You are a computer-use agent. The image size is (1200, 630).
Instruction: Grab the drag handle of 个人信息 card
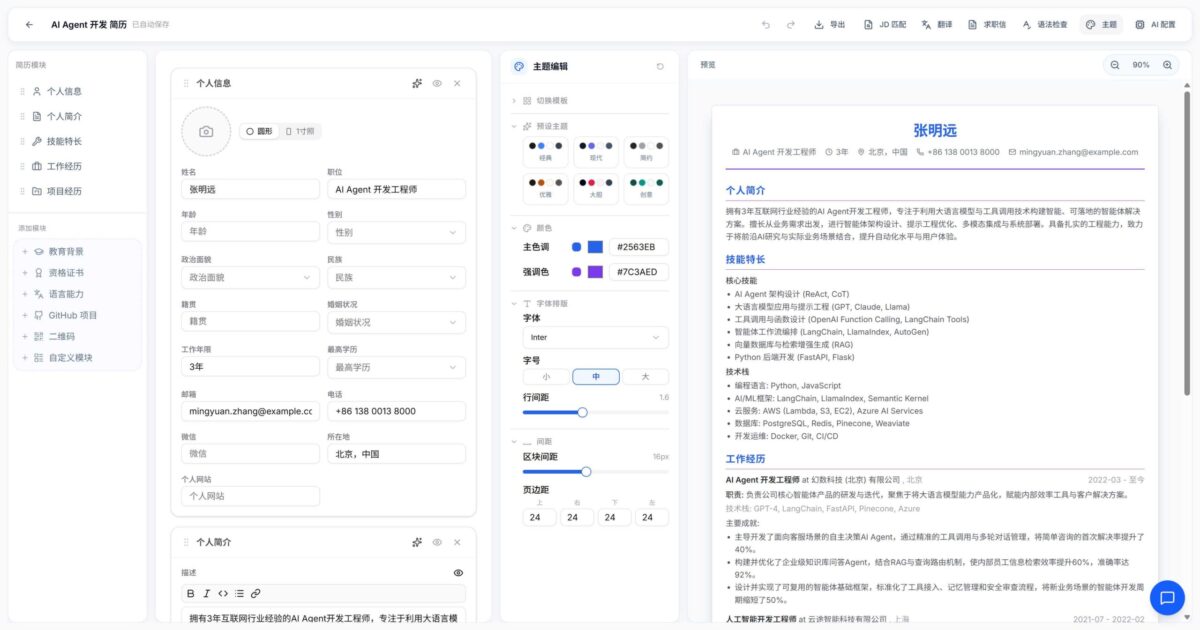(x=186, y=84)
